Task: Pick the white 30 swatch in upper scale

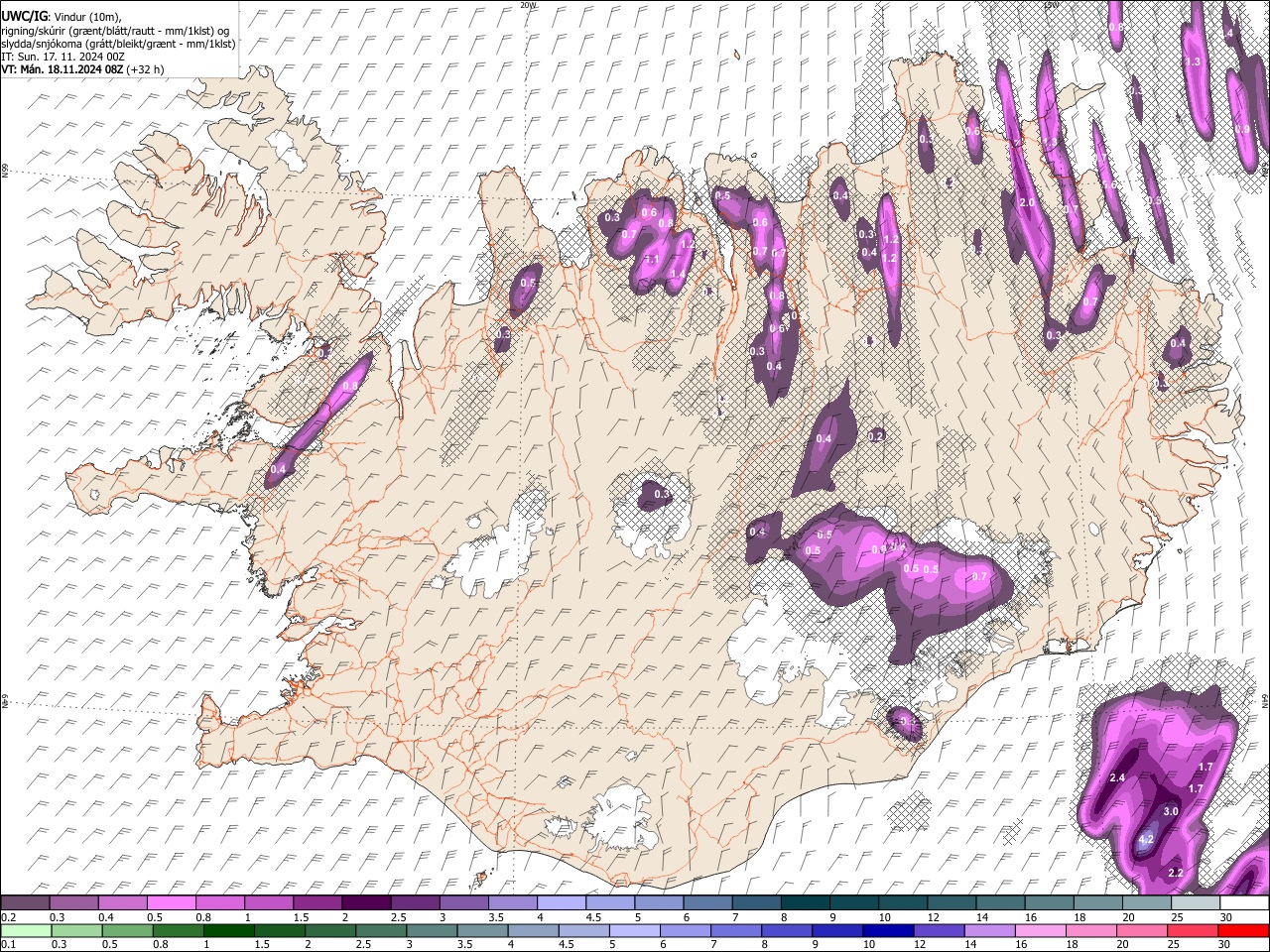Action: pyautogui.click(x=1244, y=902)
